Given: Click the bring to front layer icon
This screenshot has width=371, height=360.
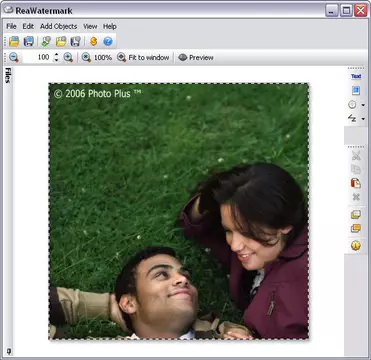Looking at the screenshot, I should tap(356, 214).
